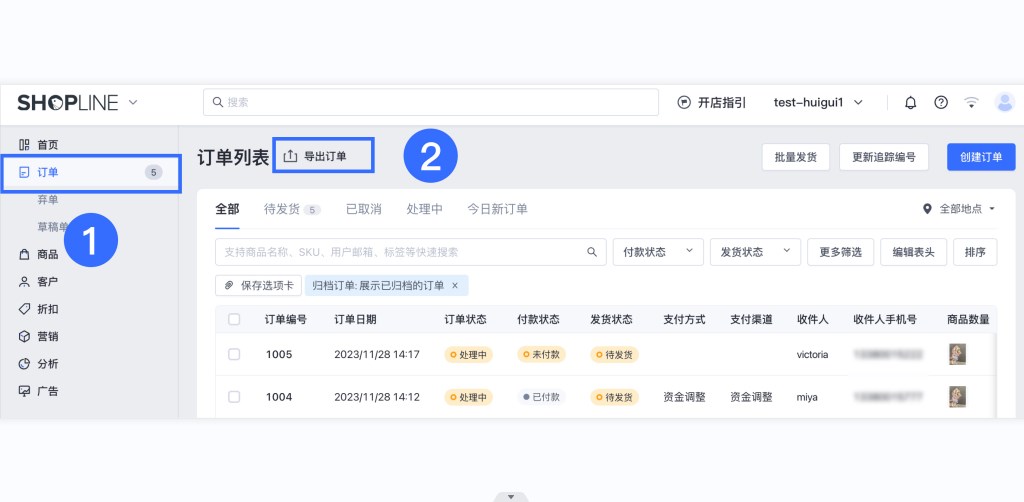
Task: Remove the 归档订单 filter tag
Action: [455, 285]
